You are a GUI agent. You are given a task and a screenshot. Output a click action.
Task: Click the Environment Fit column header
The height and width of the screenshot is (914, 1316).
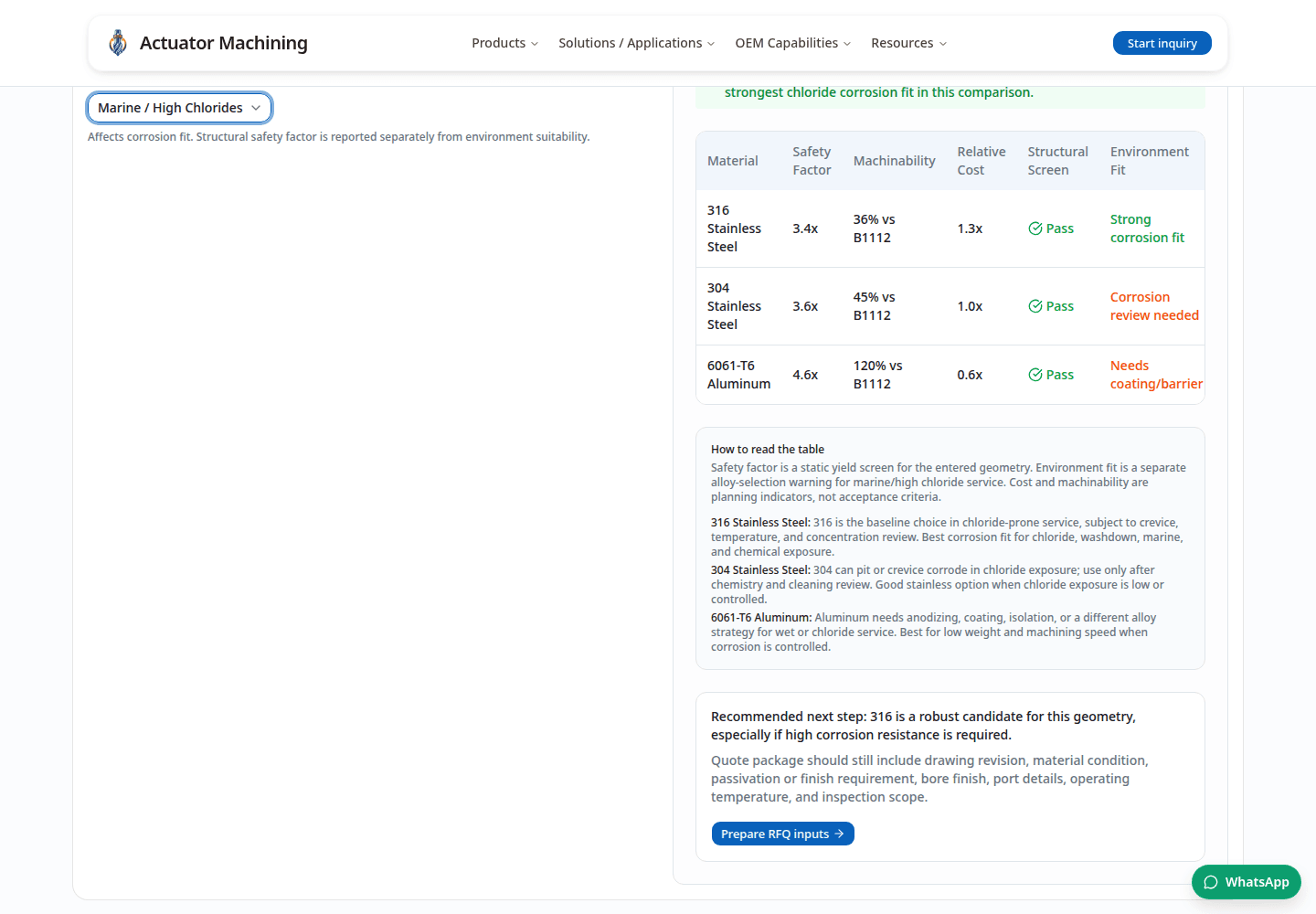click(x=1150, y=161)
